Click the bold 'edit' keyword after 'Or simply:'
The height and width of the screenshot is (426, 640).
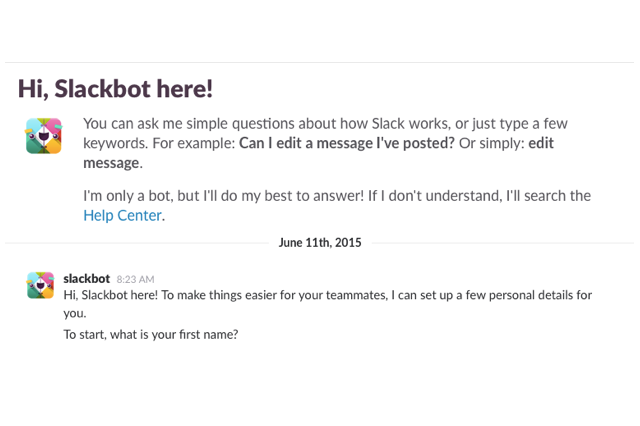541,143
